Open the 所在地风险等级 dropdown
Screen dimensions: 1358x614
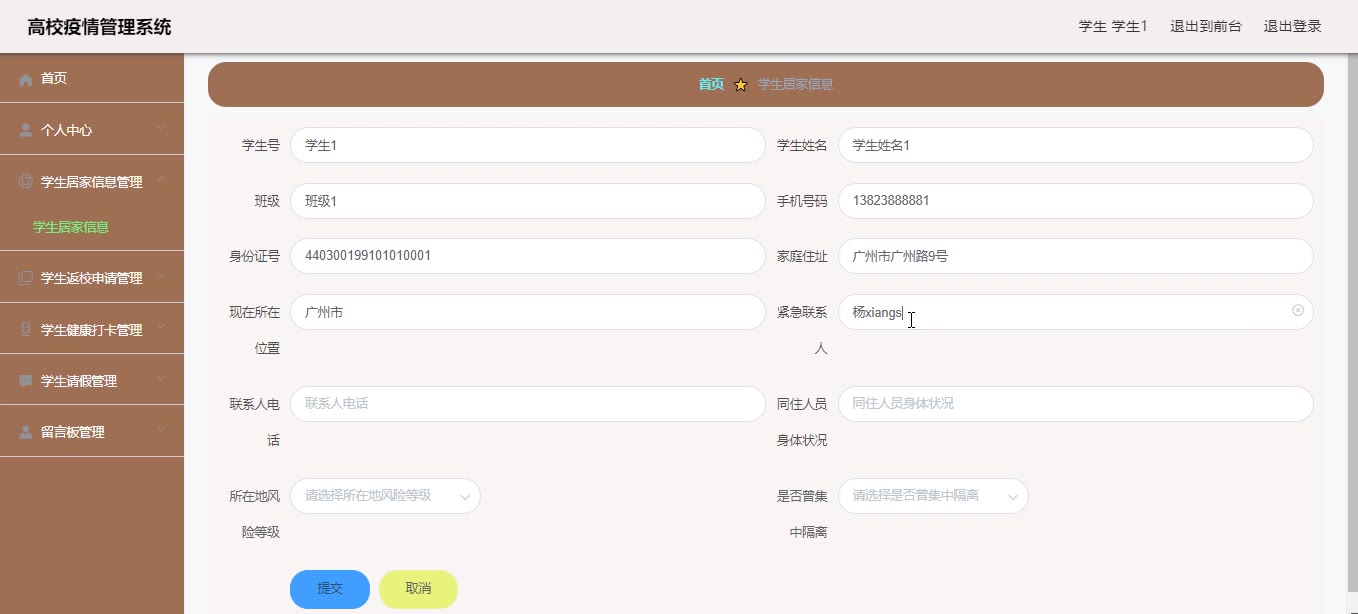385,496
